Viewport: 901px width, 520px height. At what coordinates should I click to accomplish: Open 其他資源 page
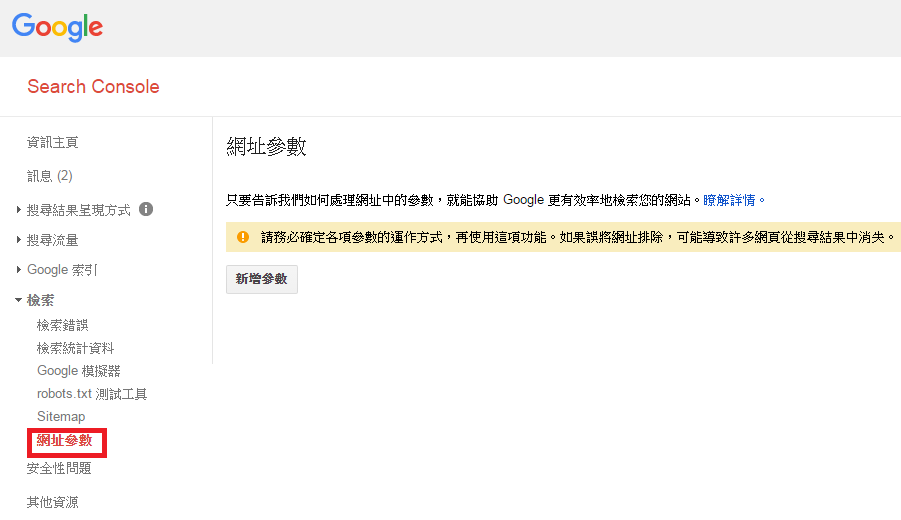click(52, 502)
